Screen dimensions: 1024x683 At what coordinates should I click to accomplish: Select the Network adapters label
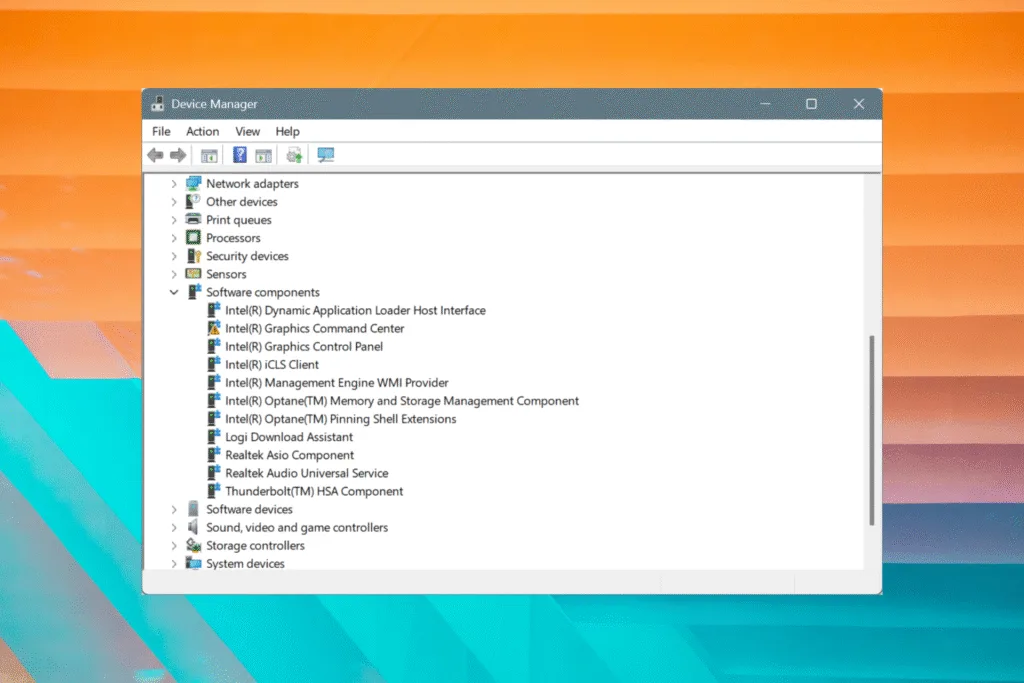coord(252,183)
